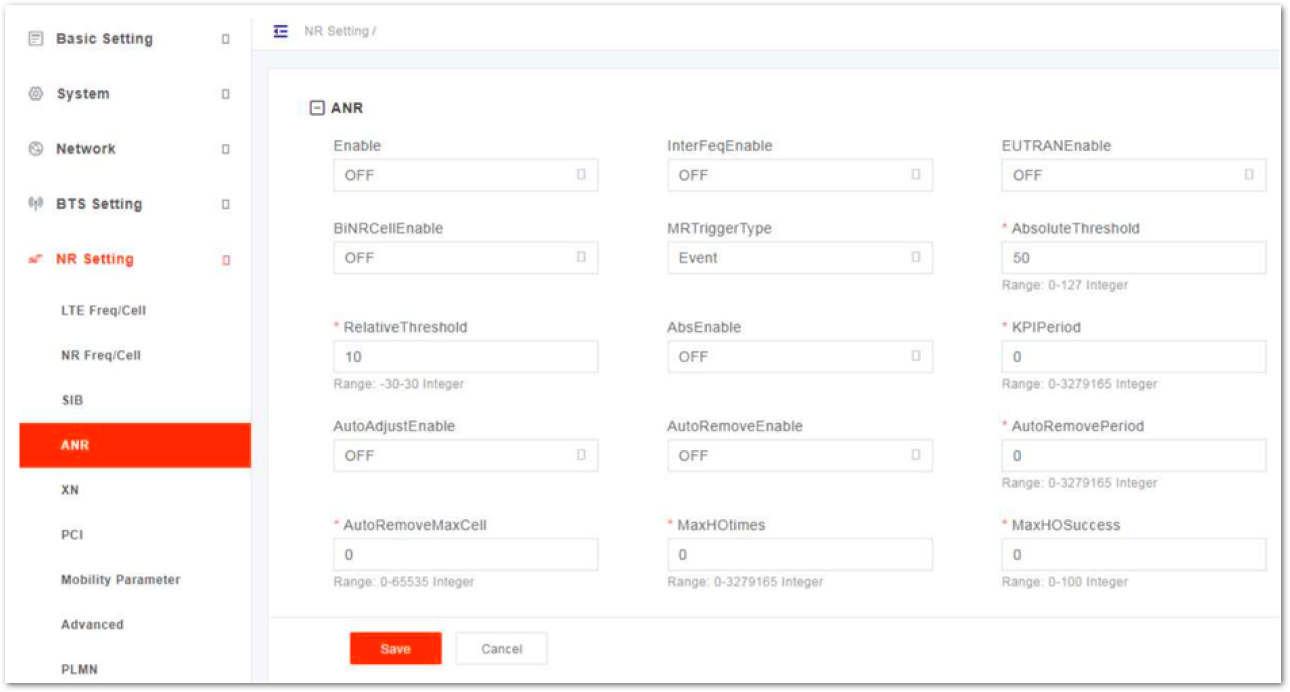Edit the MaxHOtimes field
The image size is (1290, 692).
click(x=800, y=555)
